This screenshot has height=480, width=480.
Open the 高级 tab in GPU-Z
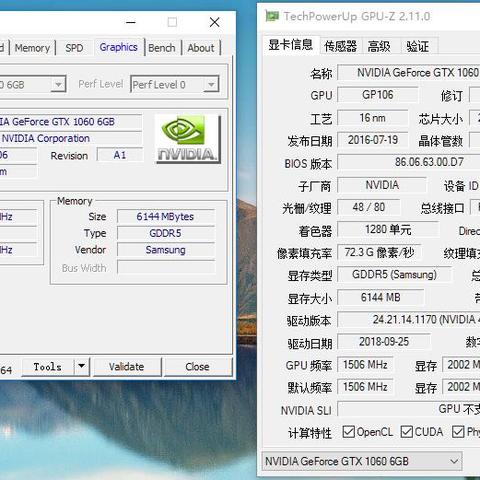[x=379, y=46]
